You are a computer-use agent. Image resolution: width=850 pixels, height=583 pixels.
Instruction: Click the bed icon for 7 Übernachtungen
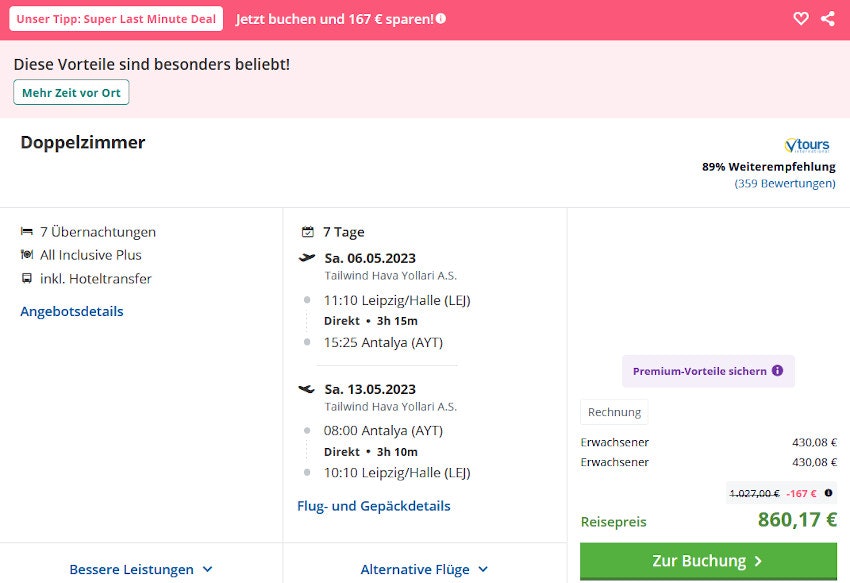[x=27, y=232]
